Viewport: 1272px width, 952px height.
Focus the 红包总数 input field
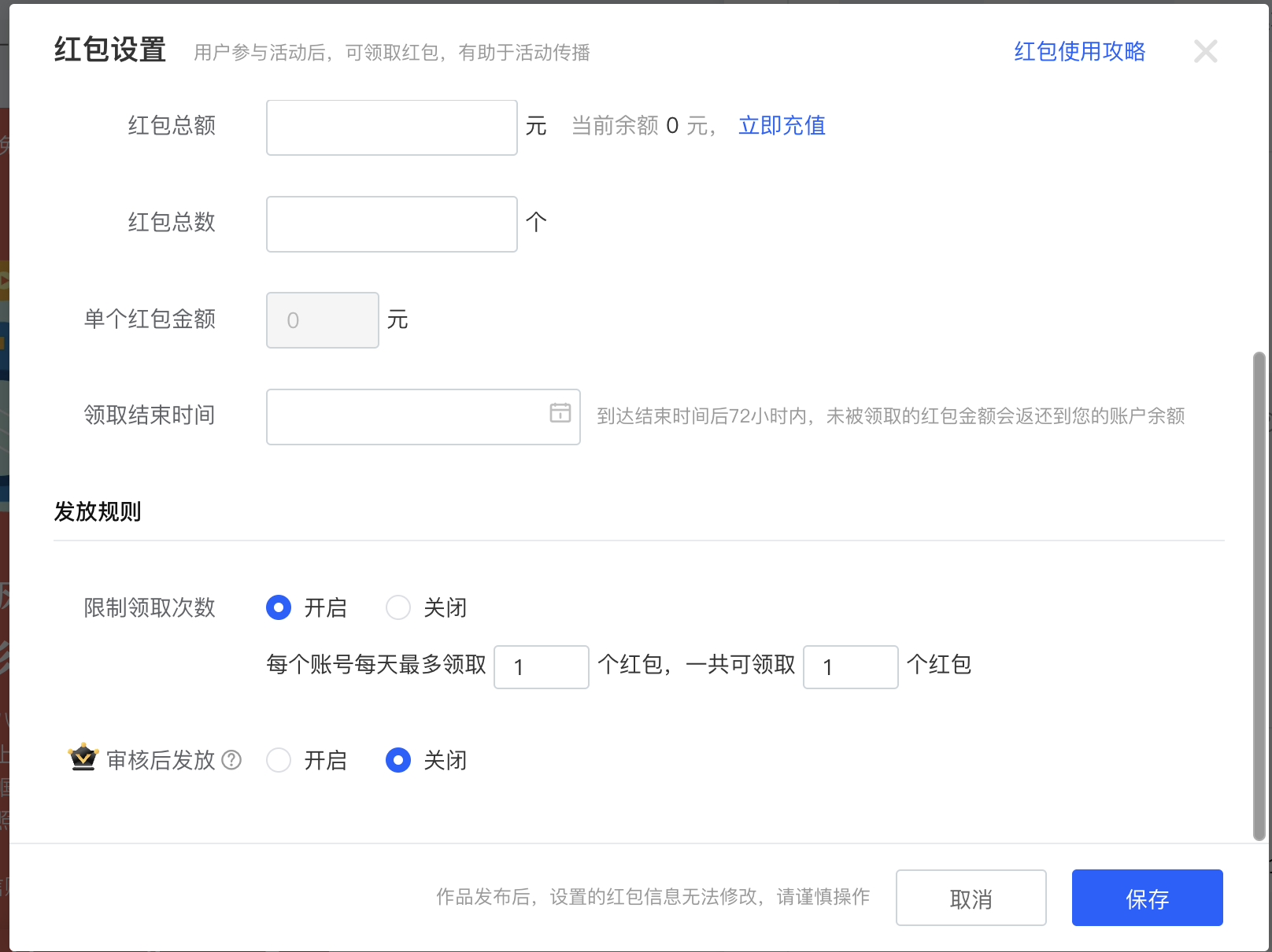coord(391,224)
